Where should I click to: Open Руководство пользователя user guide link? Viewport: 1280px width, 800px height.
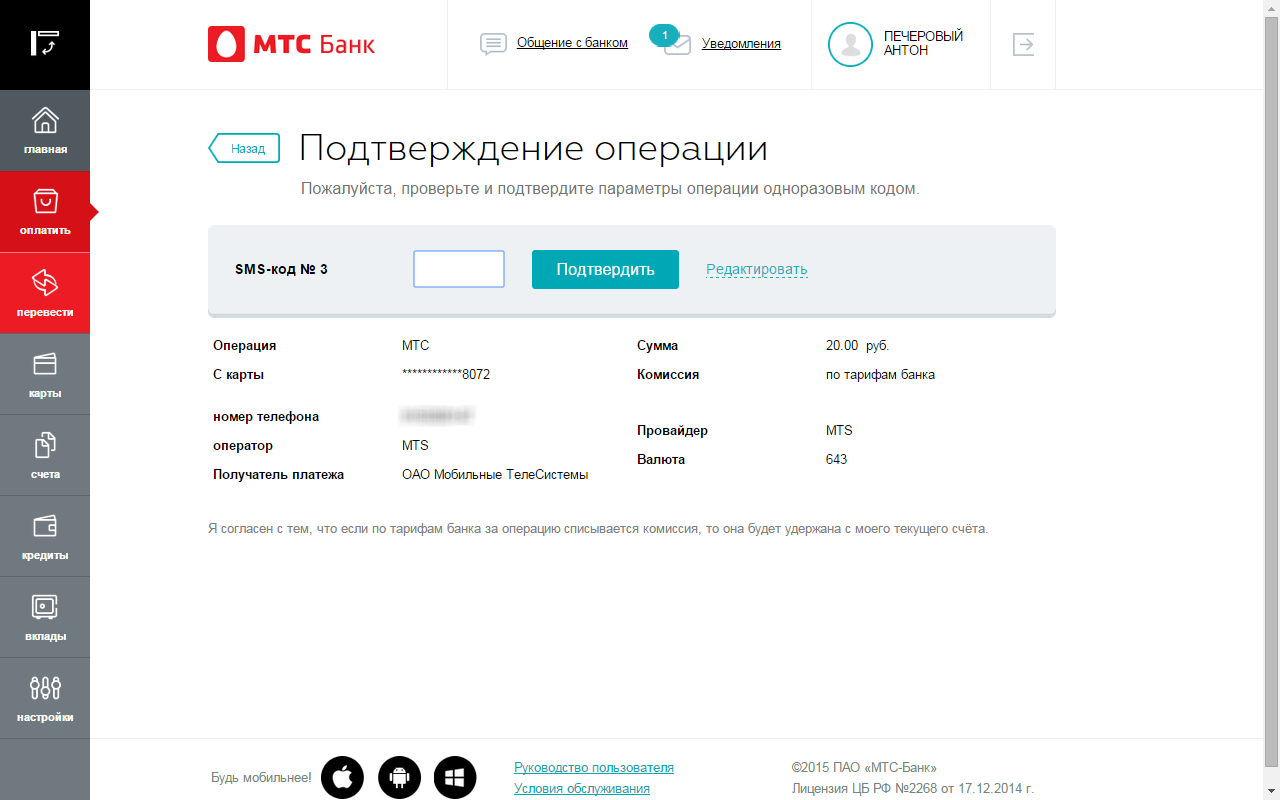point(593,768)
